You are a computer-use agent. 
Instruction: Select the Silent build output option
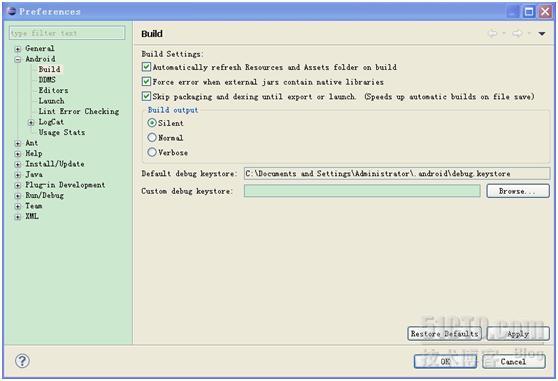[152, 123]
